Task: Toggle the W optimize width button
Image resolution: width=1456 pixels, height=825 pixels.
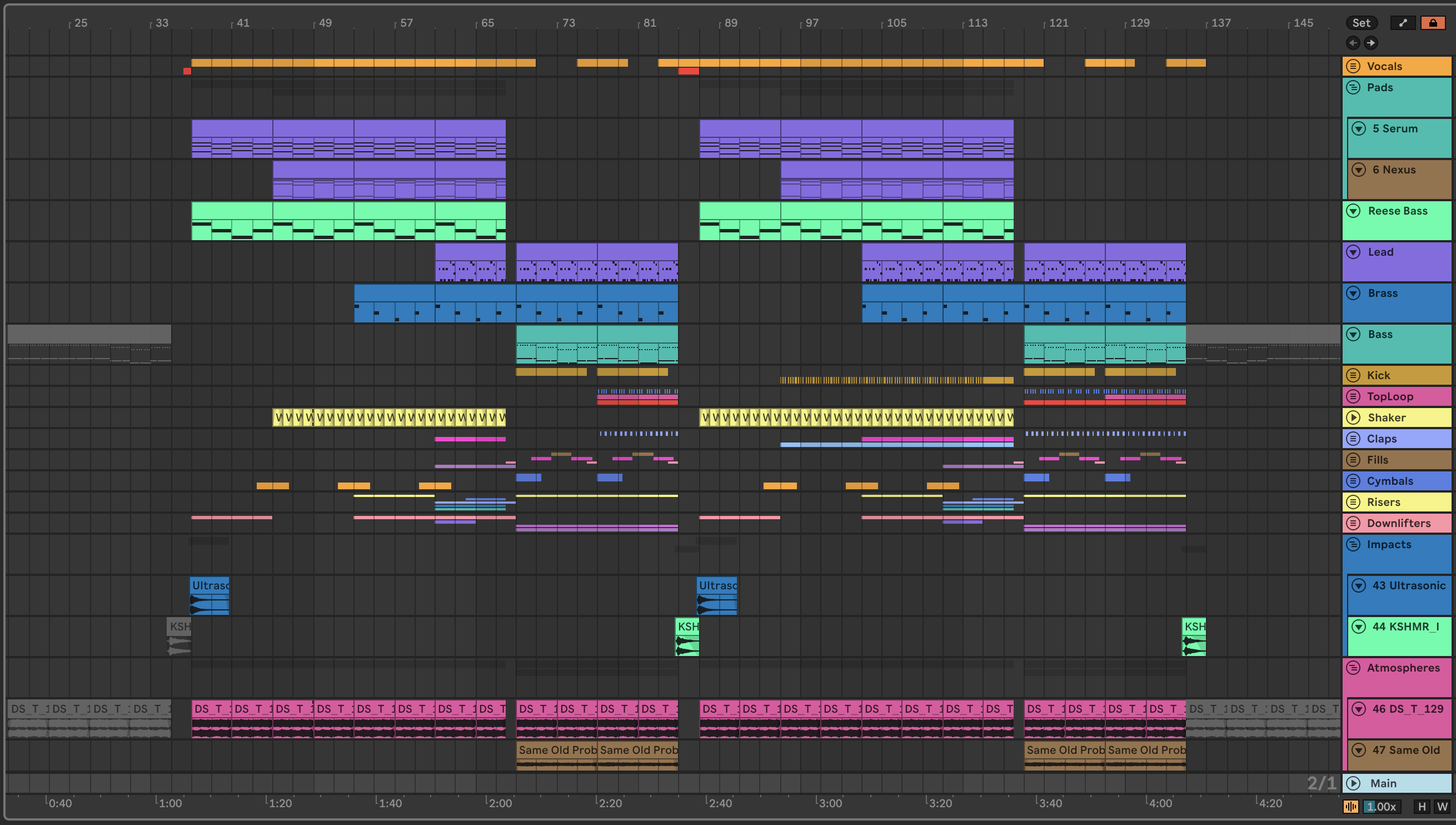Action: coord(1442,806)
